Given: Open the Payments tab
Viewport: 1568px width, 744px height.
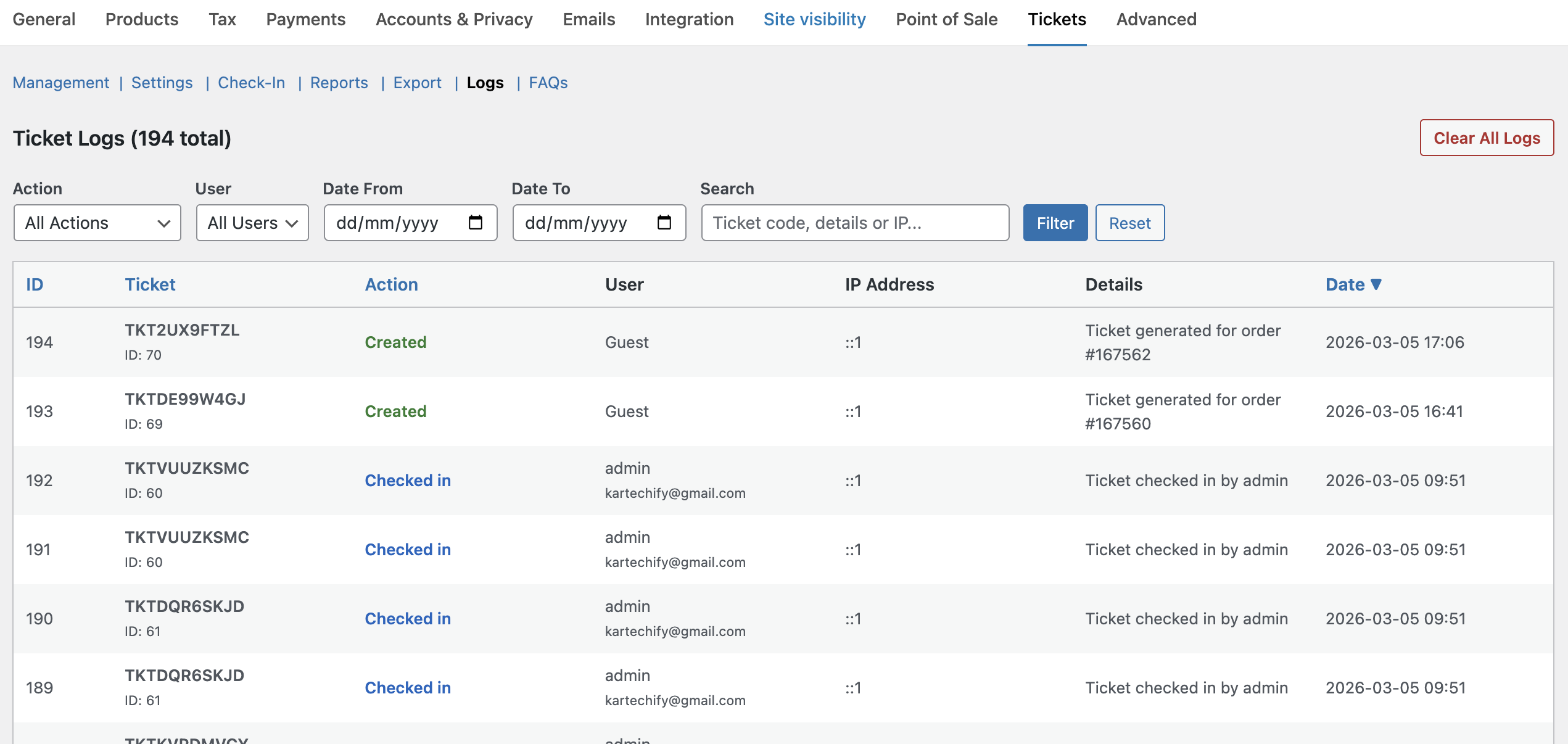Looking at the screenshot, I should click(x=306, y=20).
